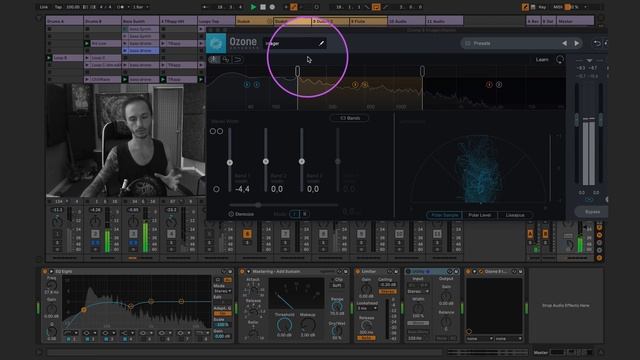The image size is (640, 360).
Task: Toggle EQ Eight device power button
Action: point(45,271)
